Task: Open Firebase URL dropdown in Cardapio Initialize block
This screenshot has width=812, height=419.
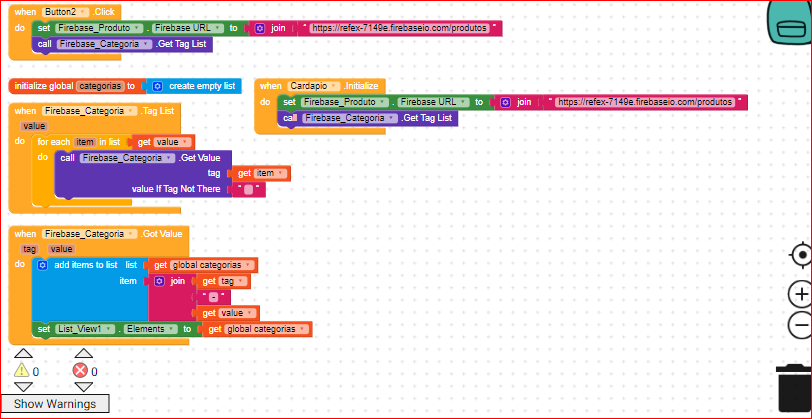Action: 434,102
